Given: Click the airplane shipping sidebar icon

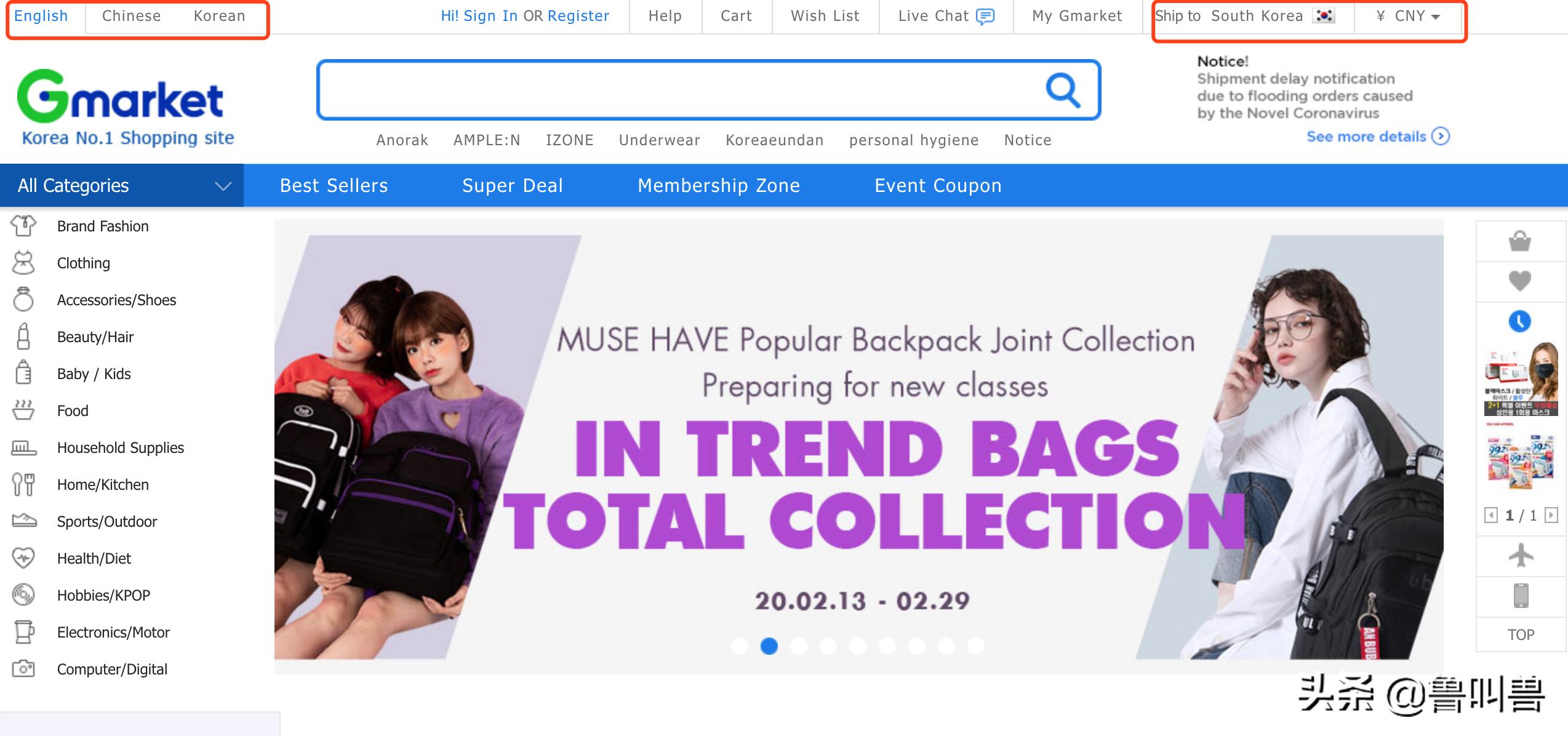Looking at the screenshot, I should 1521,556.
